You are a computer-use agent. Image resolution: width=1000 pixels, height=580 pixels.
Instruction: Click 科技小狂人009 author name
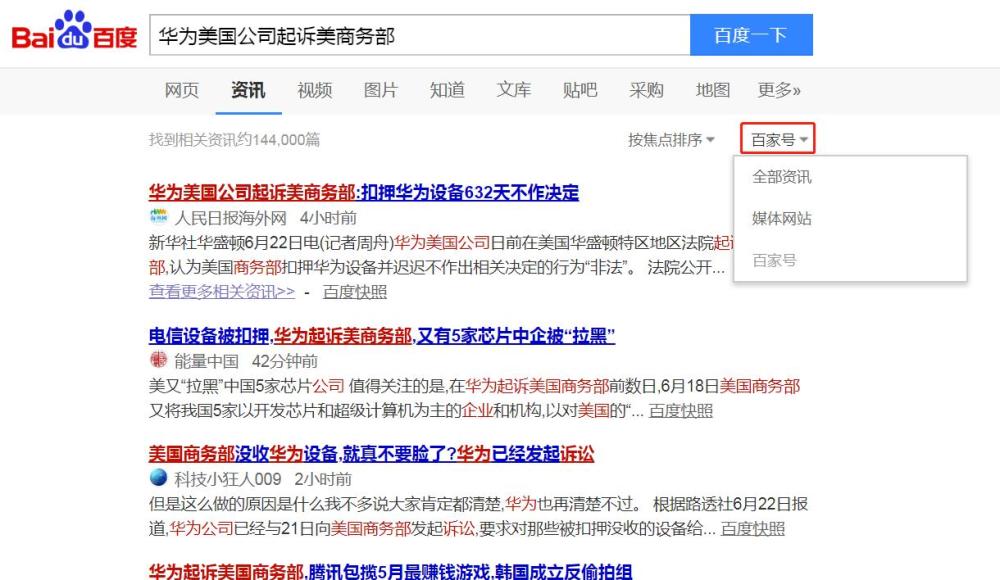tap(228, 479)
